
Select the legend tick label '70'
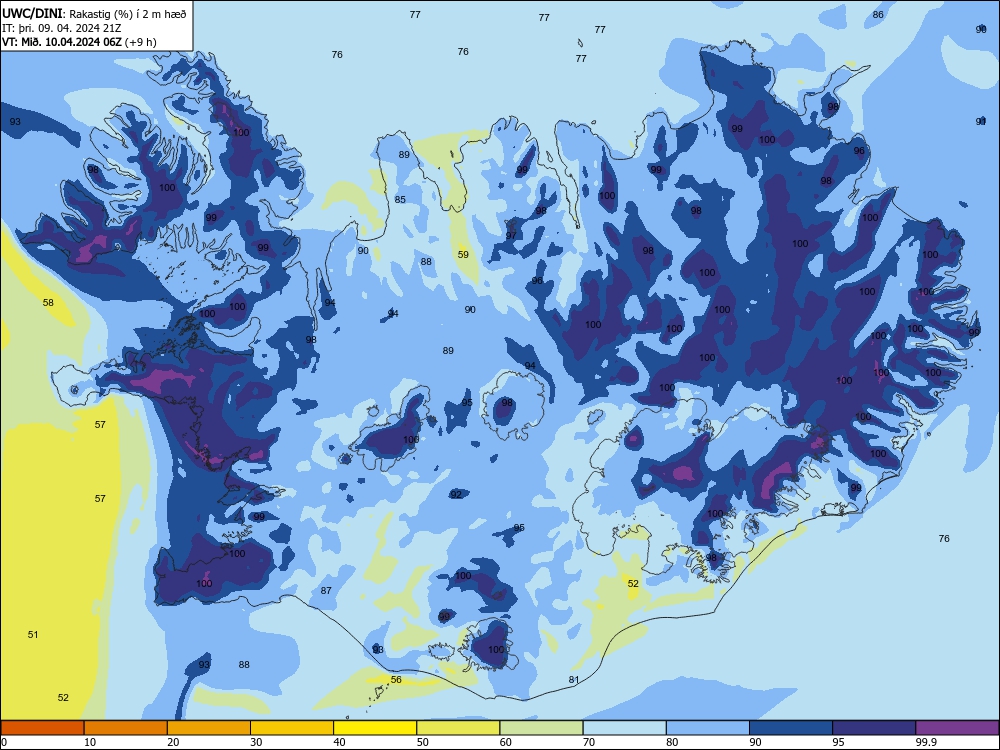coord(589,742)
